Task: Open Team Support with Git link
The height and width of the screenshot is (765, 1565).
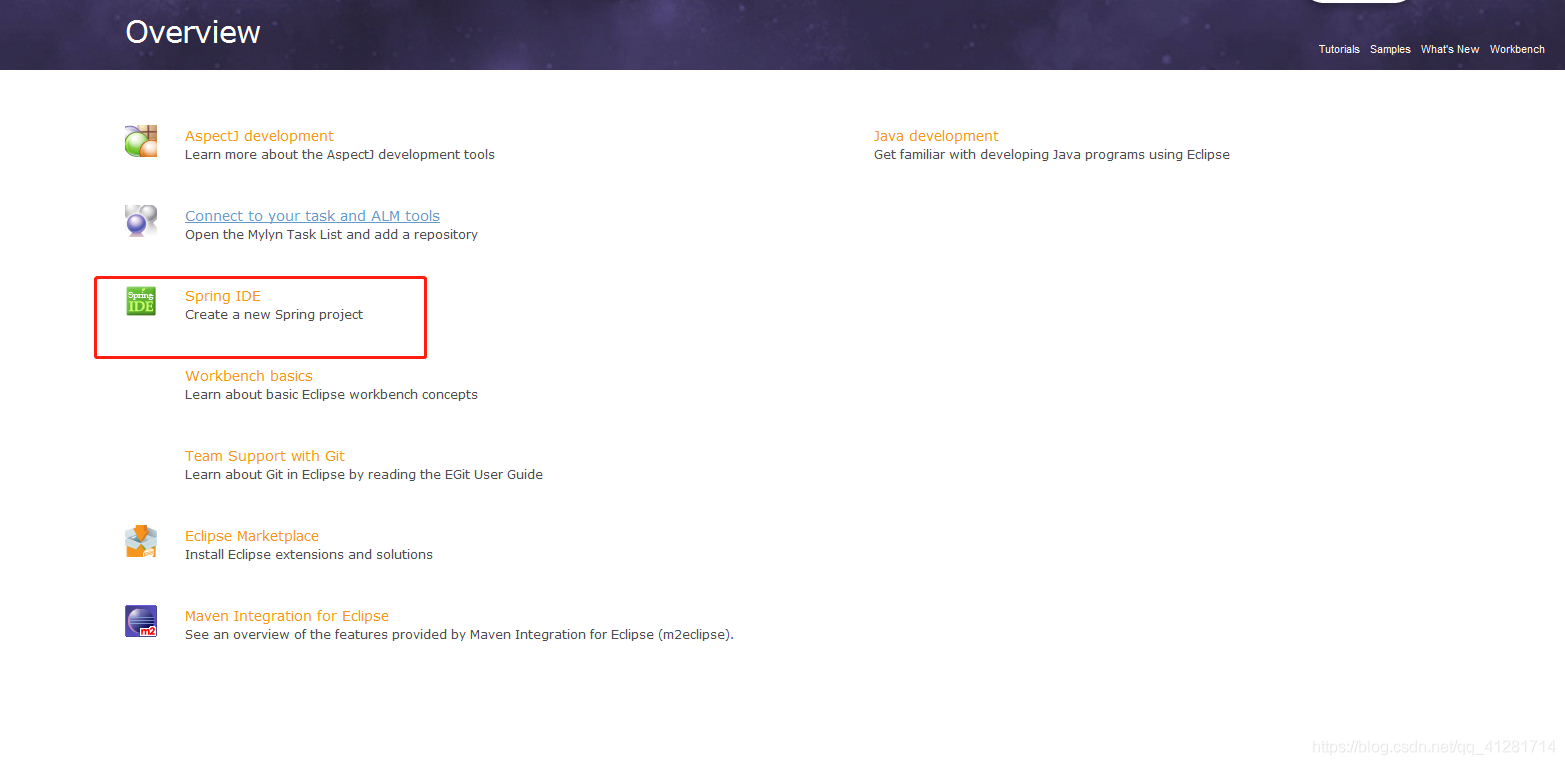Action: click(265, 456)
